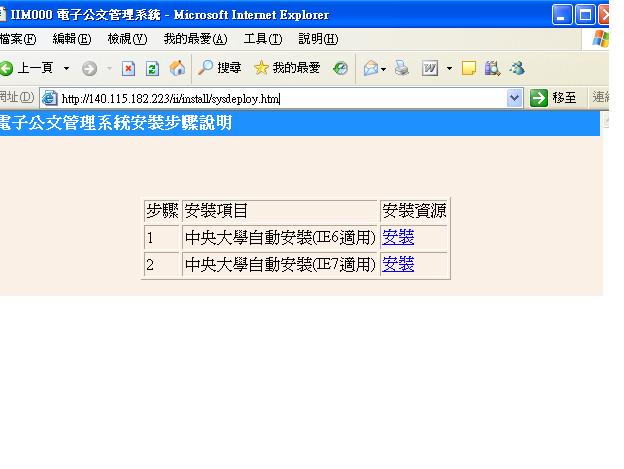Go to the Home page icon
The image size is (624, 469).
pyautogui.click(x=178, y=68)
